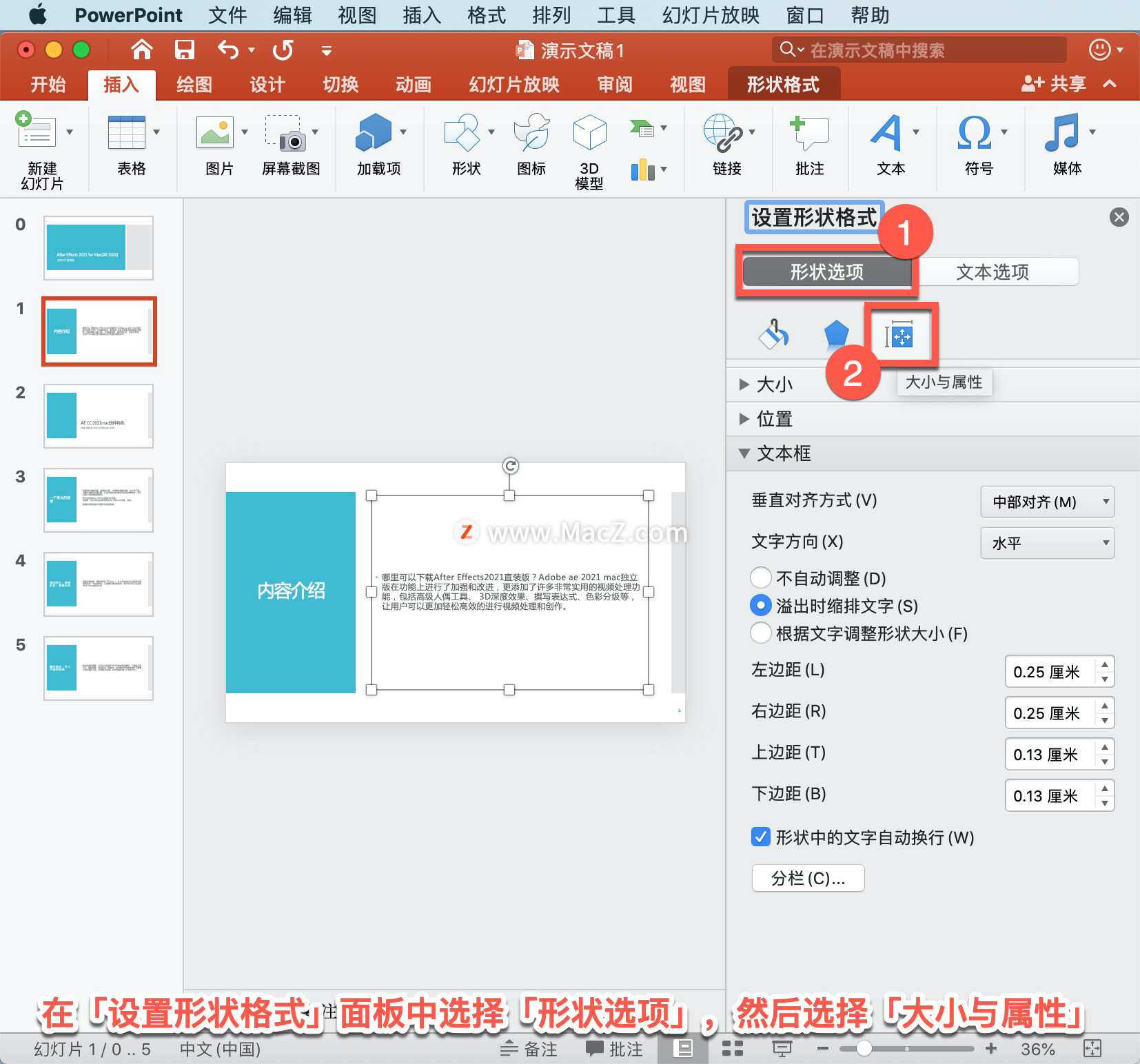Open the 形状 shapes gallery
The height and width of the screenshot is (1064, 1140).
(462, 132)
